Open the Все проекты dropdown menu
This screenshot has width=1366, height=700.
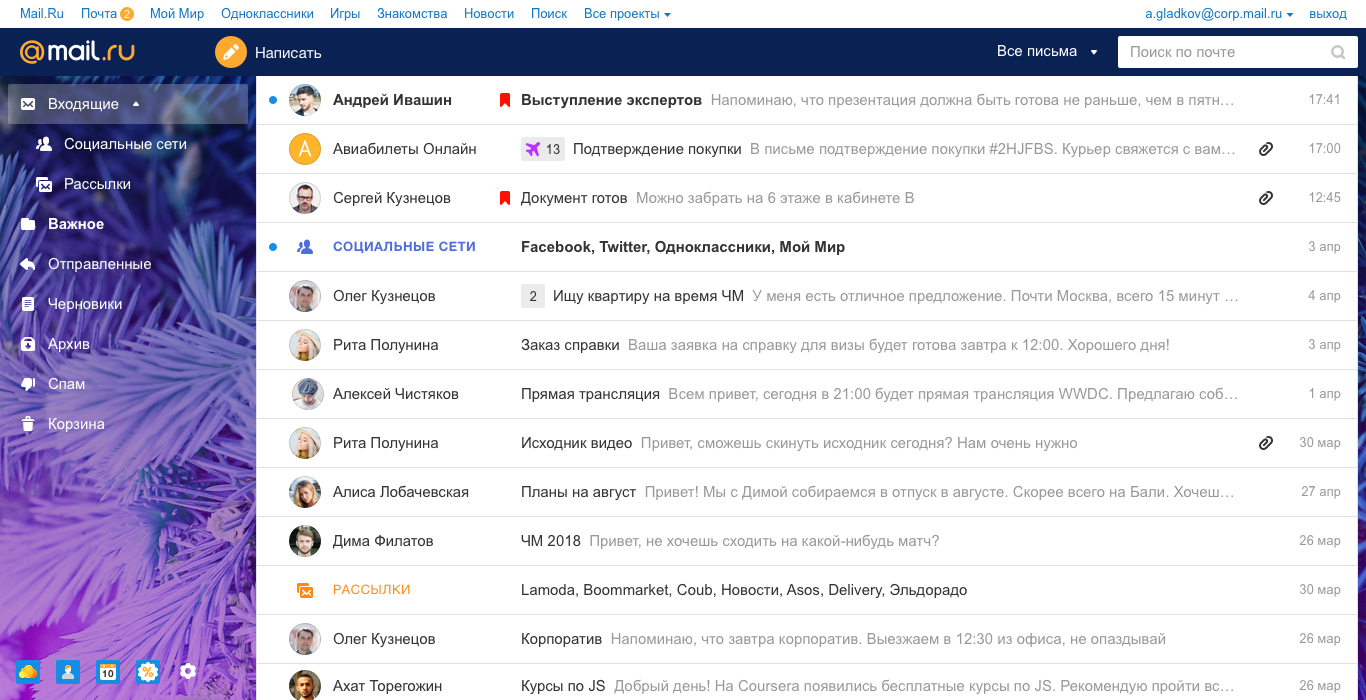pyautogui.click(x=627, y=14)
